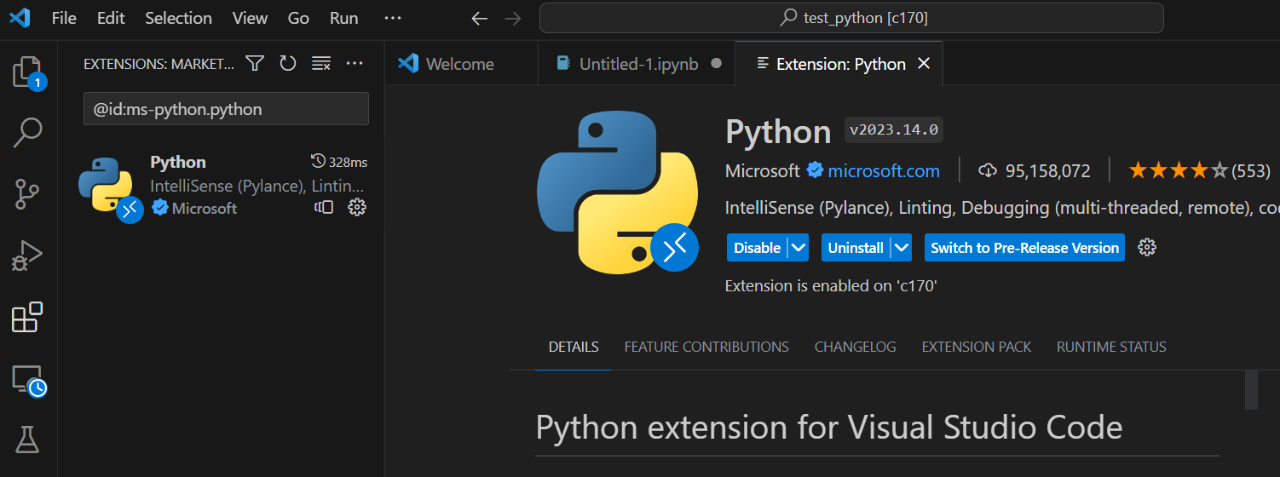1280x477 pixels.
Task: Click the command center search box
Action: pos(851,18)
